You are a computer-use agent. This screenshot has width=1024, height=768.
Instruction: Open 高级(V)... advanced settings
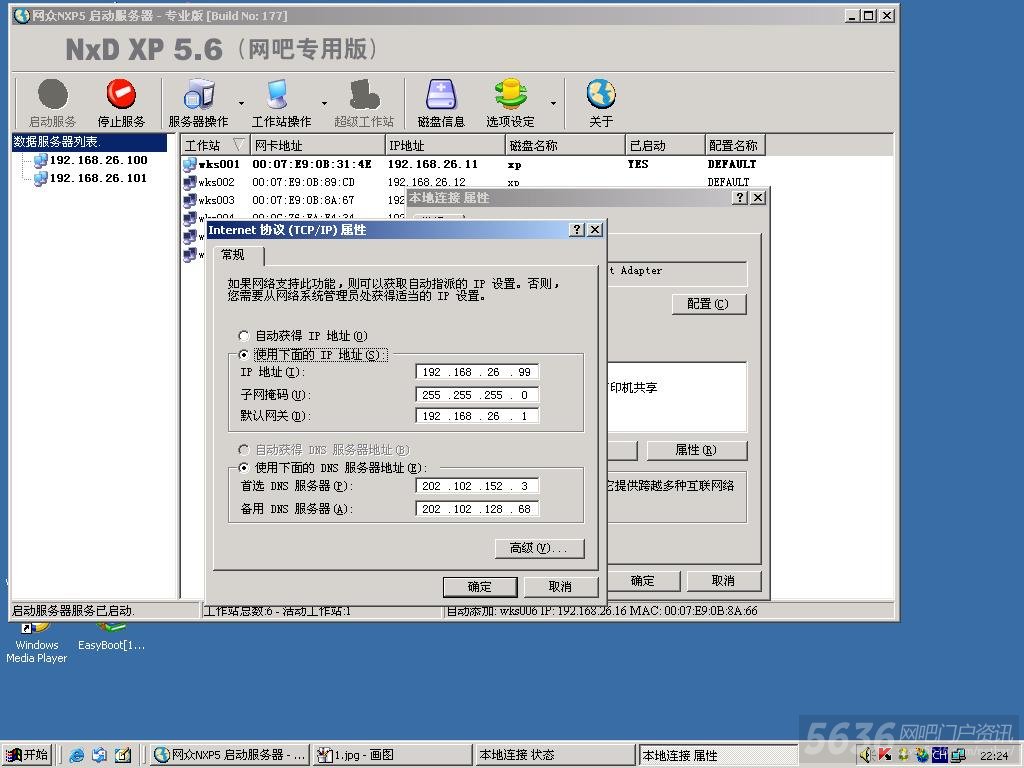[539, 547]
